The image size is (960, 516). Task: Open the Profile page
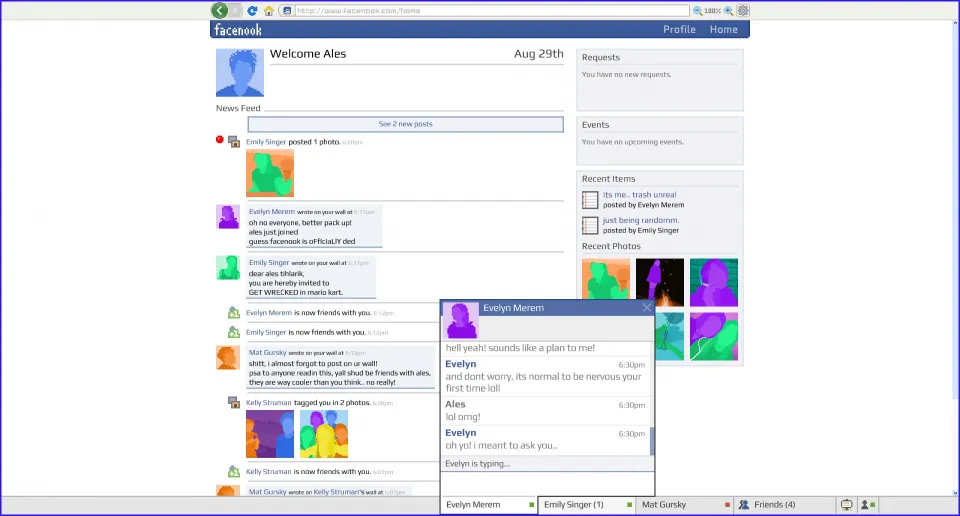coord(679,29)
